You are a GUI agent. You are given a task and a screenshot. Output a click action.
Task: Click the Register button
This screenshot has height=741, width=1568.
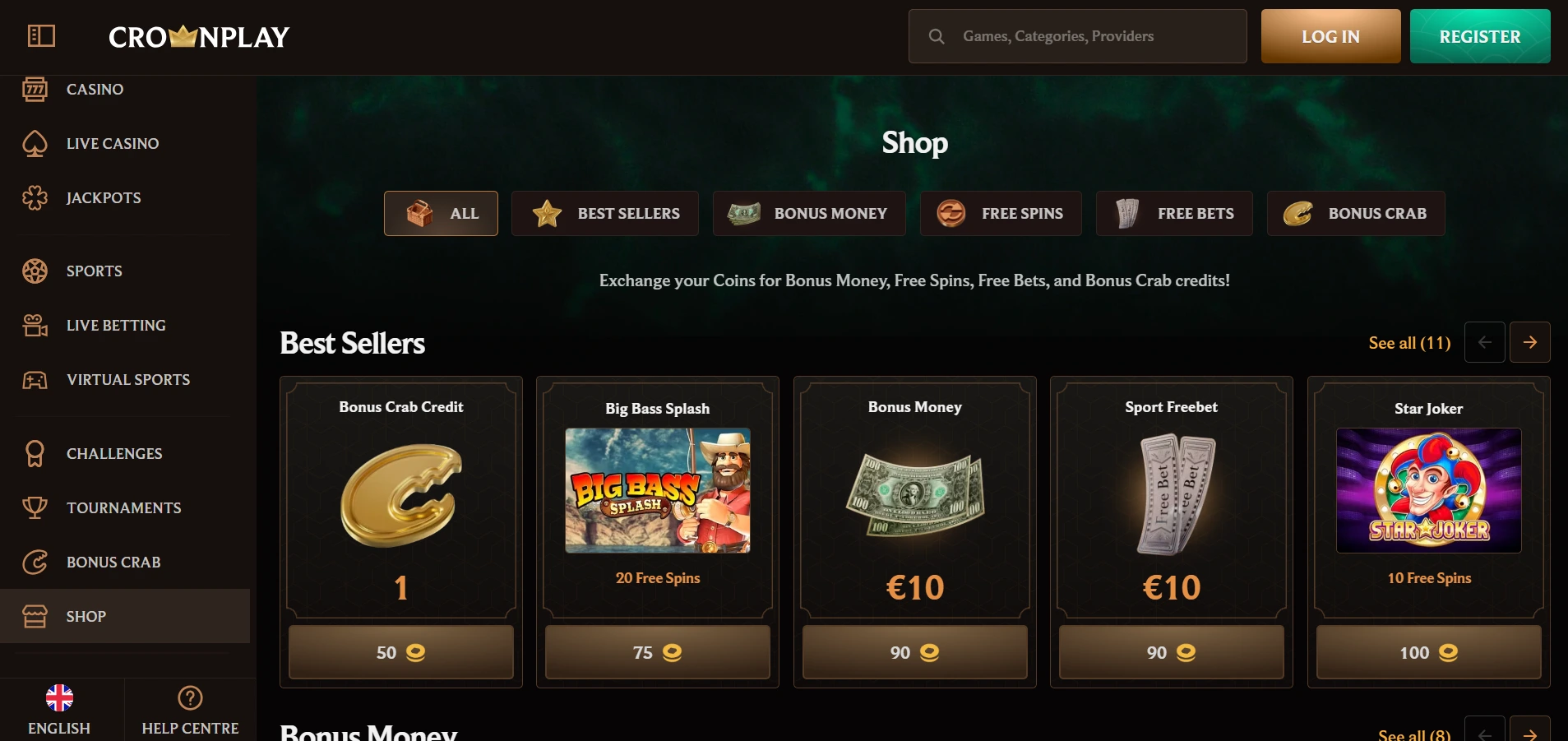(1480, 36)
